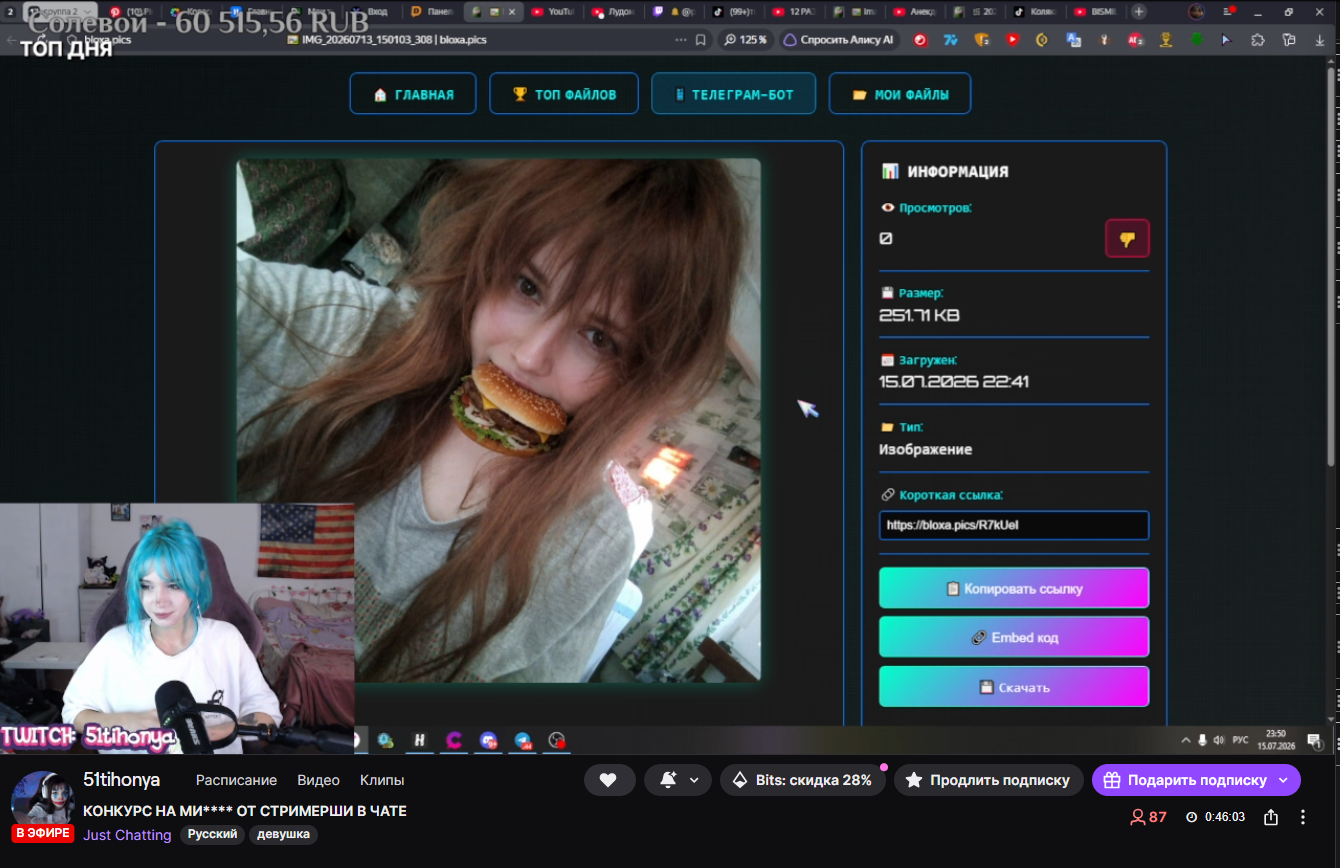This screenshot has height=868, width=1340.
Task: Open the 23:50 taskbar clock
Action: (1275, 740)
